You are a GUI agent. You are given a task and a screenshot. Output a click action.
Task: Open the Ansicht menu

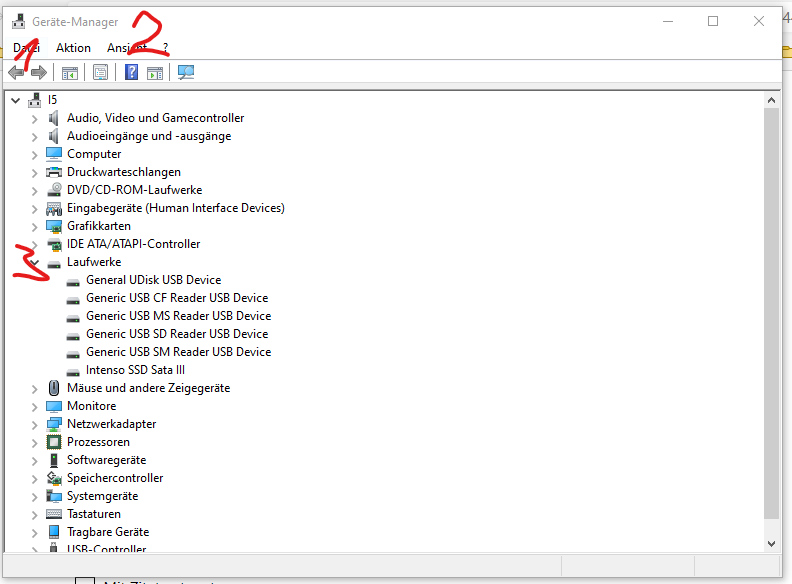pos(127,48)
